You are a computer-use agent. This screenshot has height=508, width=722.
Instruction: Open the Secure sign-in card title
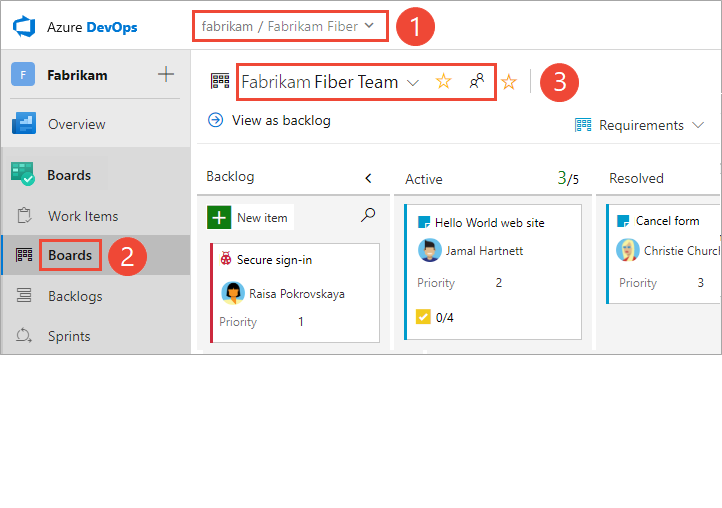[x=274, y=260]
